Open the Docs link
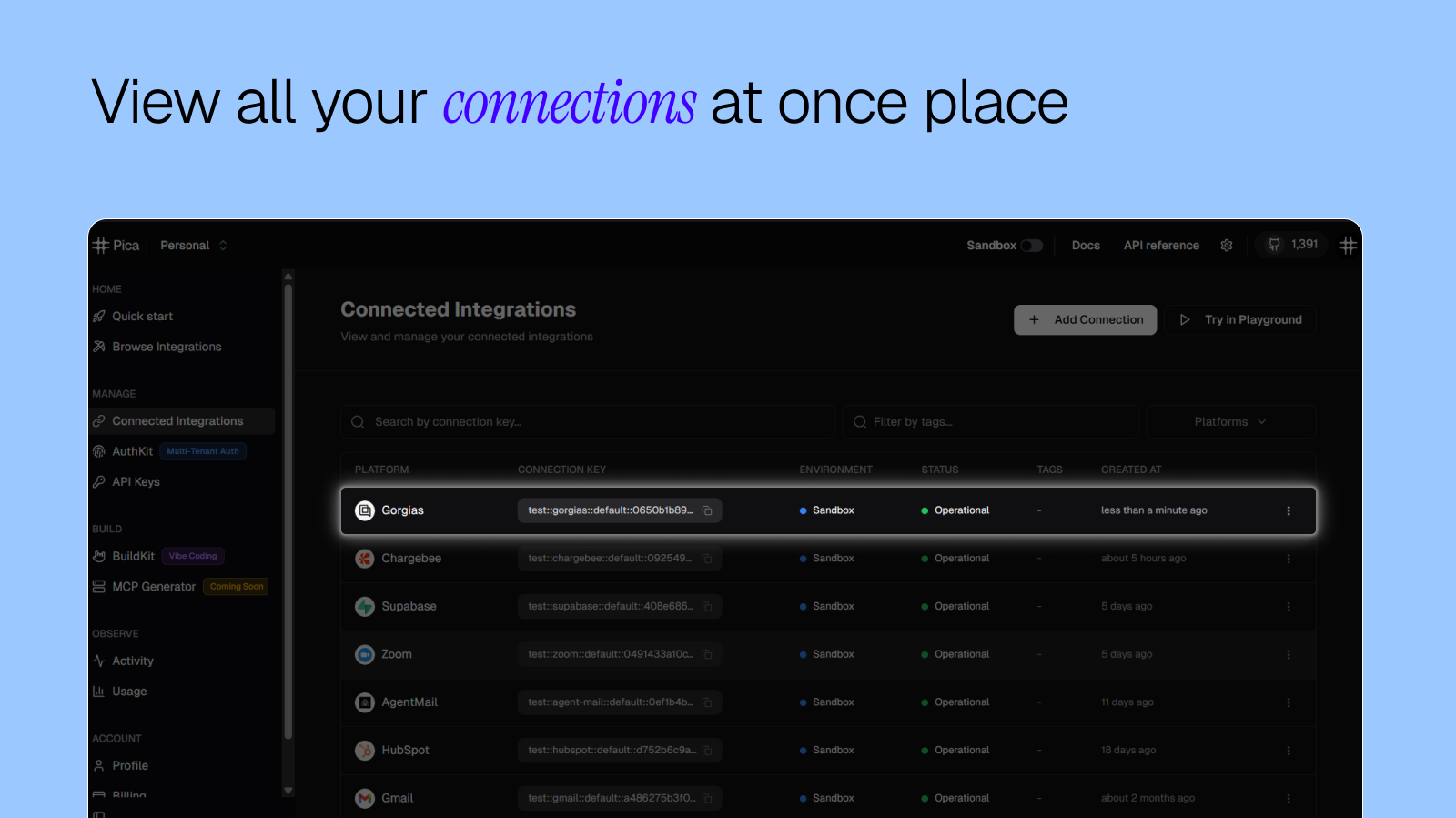Viewport: 1456px width, 818px height. pos(1086,246)
